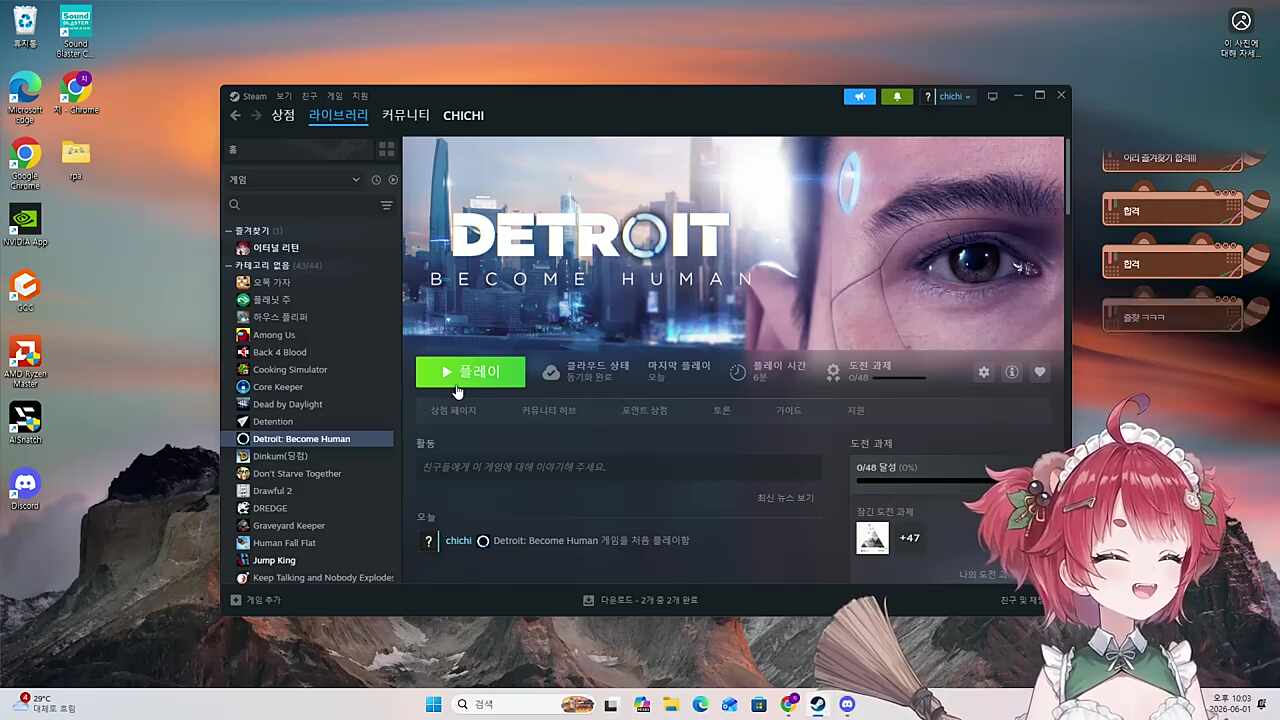The width and height of the screenshot is (1280, 720).
Task: Open the CHICHI profile tab
Action: point(464,116)
